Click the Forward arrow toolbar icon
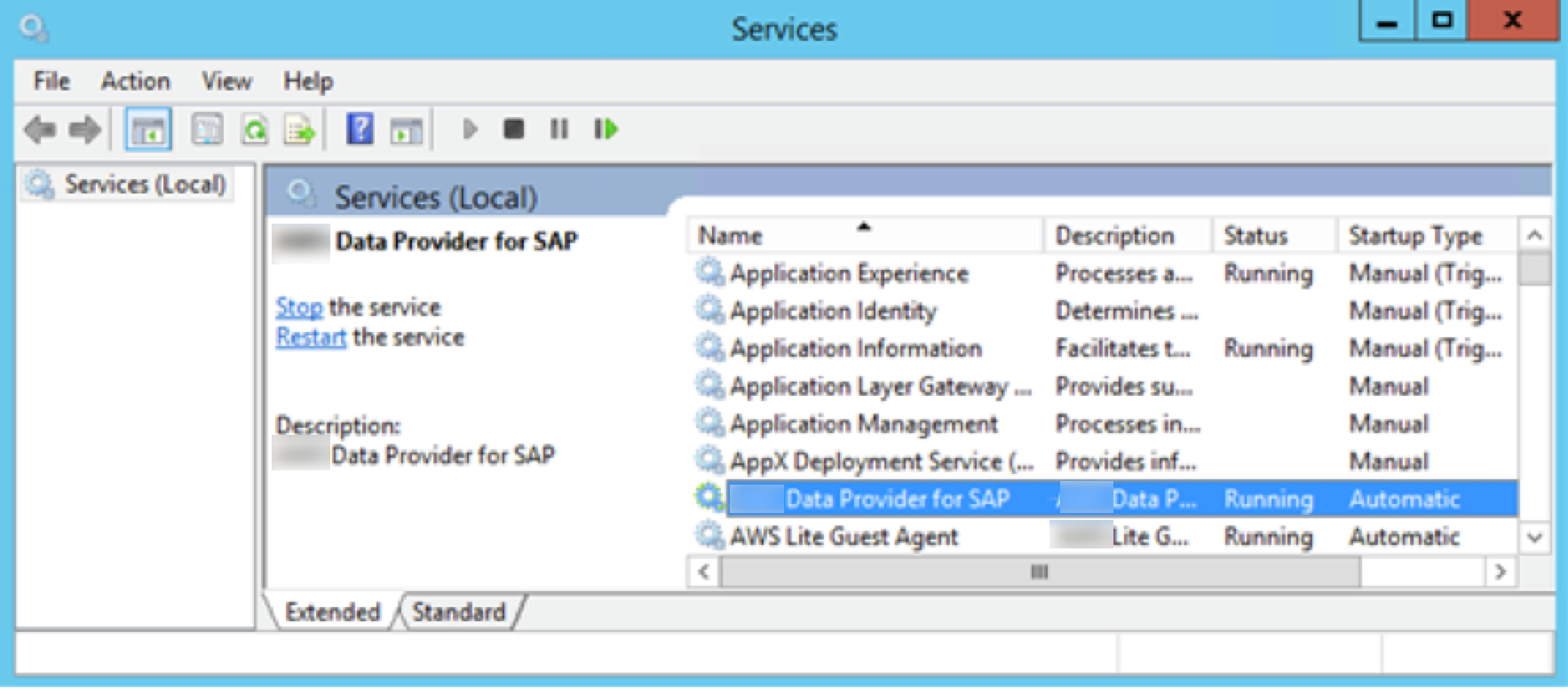This screenshot has height=694, width=1568. pos(85,130)
